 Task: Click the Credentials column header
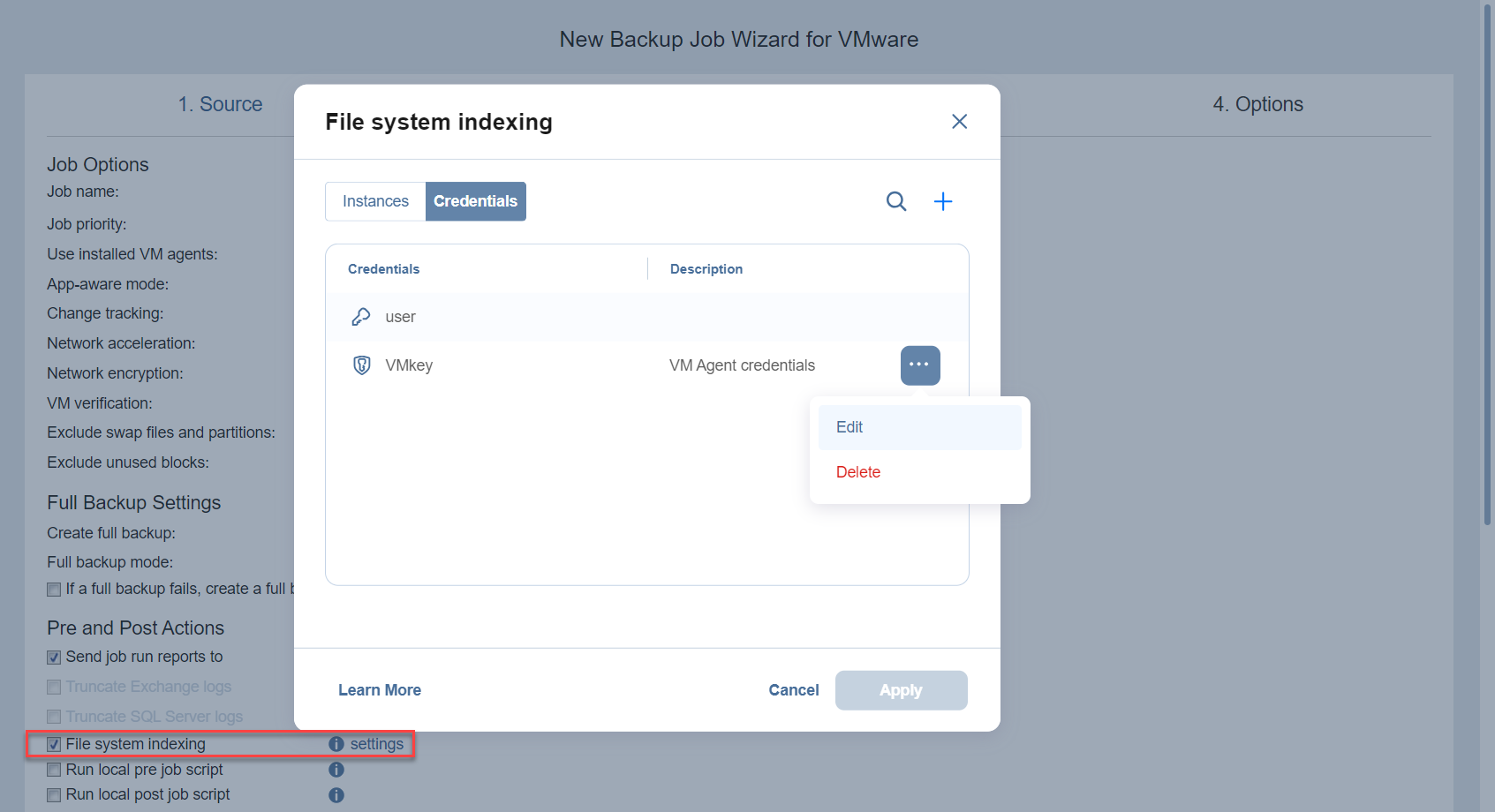pos(383,269)
